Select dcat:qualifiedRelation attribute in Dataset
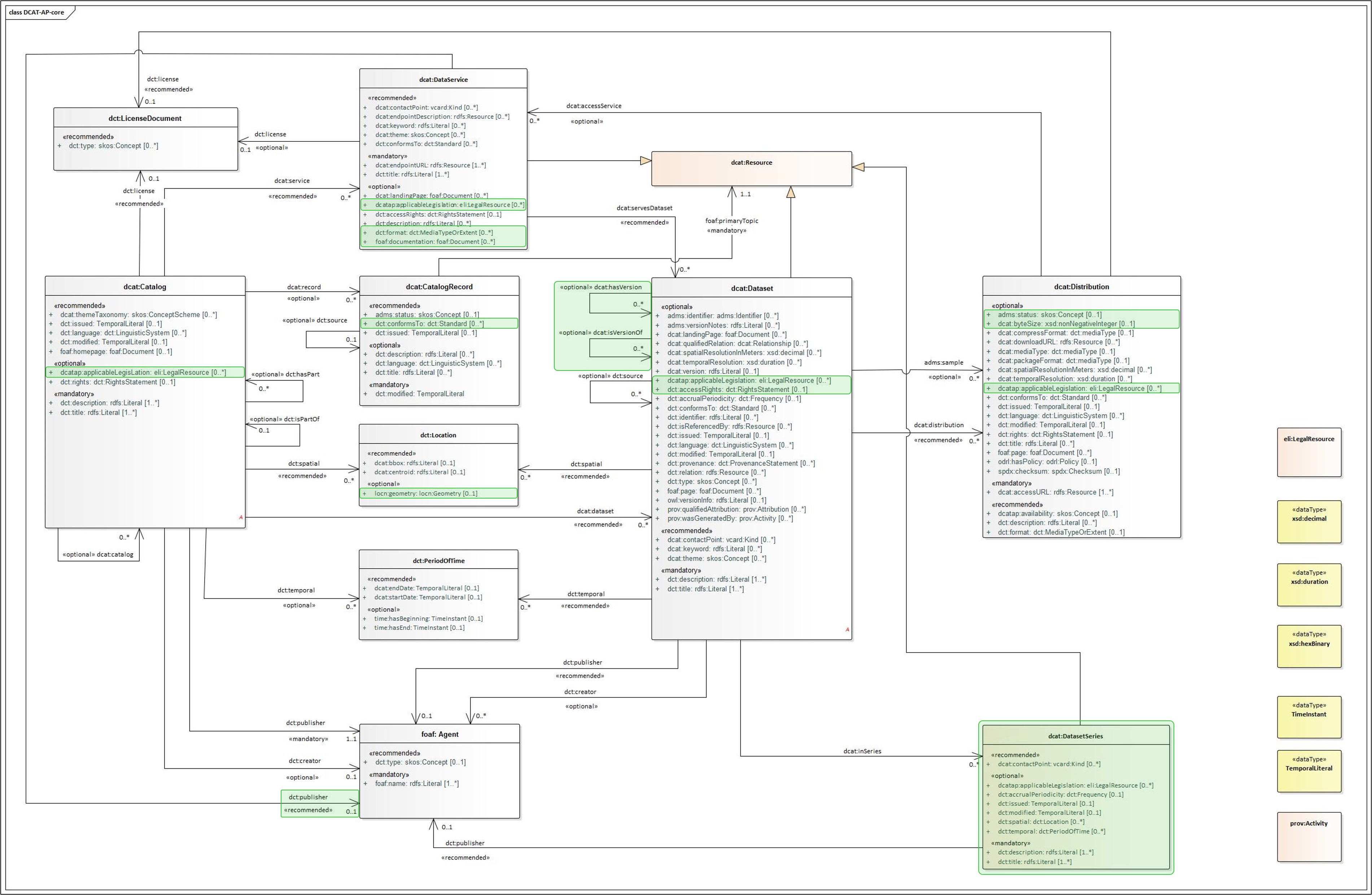 (x=737, y=343)
